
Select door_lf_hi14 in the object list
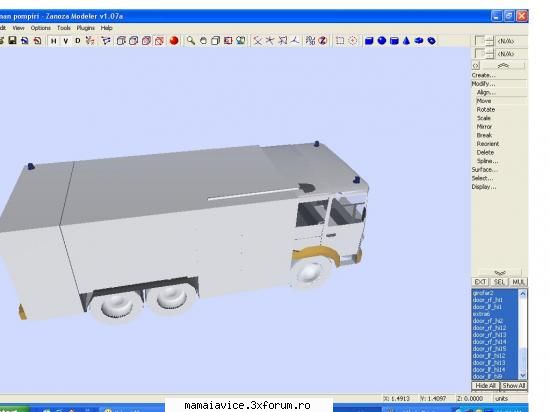point(489,369)
